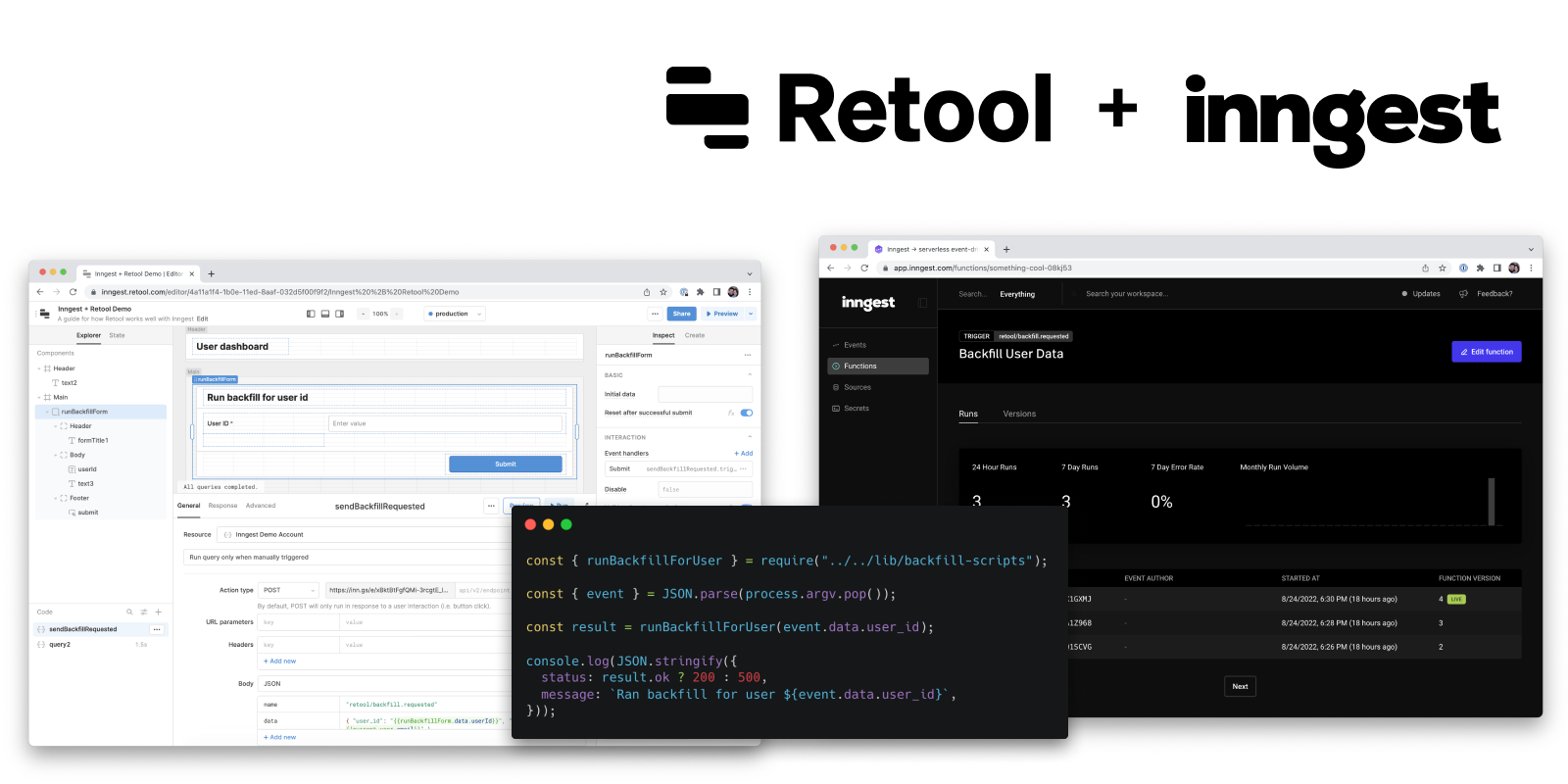This screenshot has width=1568, height=784.
Task: Open the more options menu left of Share
Action: 655,314
